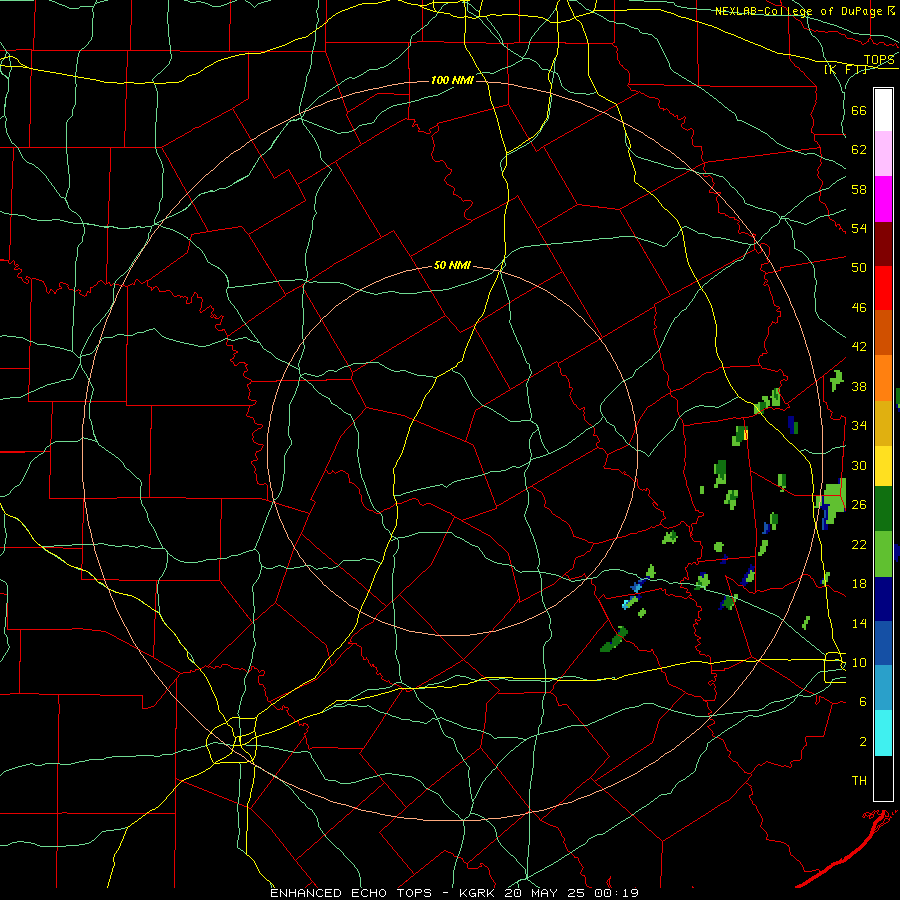Click the "50 NMI" range ring label

[452, 265]
